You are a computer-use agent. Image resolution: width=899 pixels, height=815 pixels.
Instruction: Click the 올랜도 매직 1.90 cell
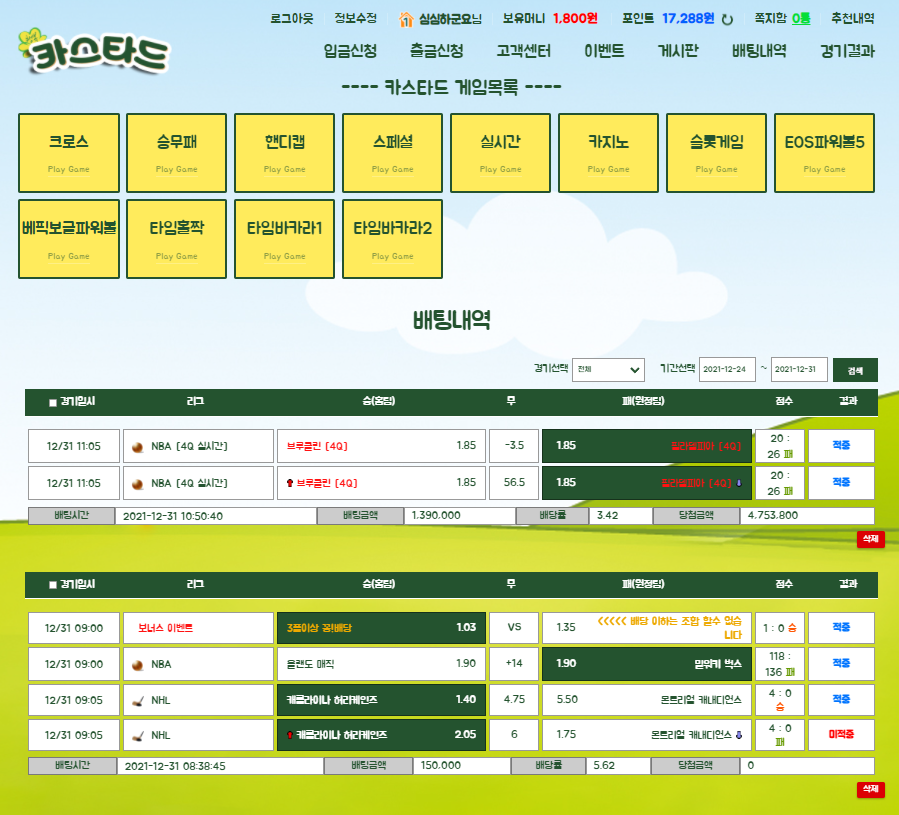click(x=381, y=664)
